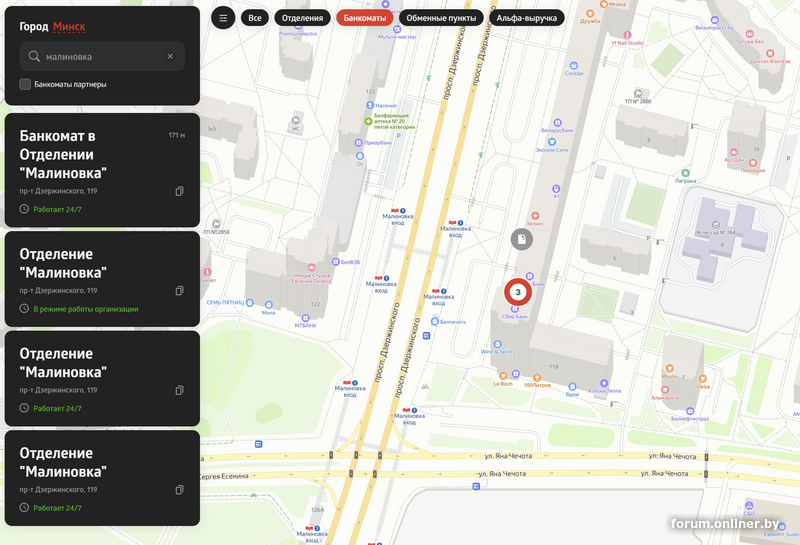Click the Соседи supermarket marker
Image resolution: width=800 pixels, height=545 pixels.
click(x=573, y=65)
